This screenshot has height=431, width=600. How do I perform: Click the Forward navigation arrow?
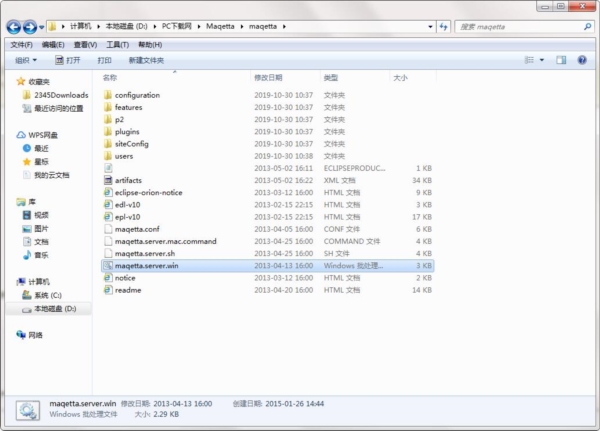29,27
